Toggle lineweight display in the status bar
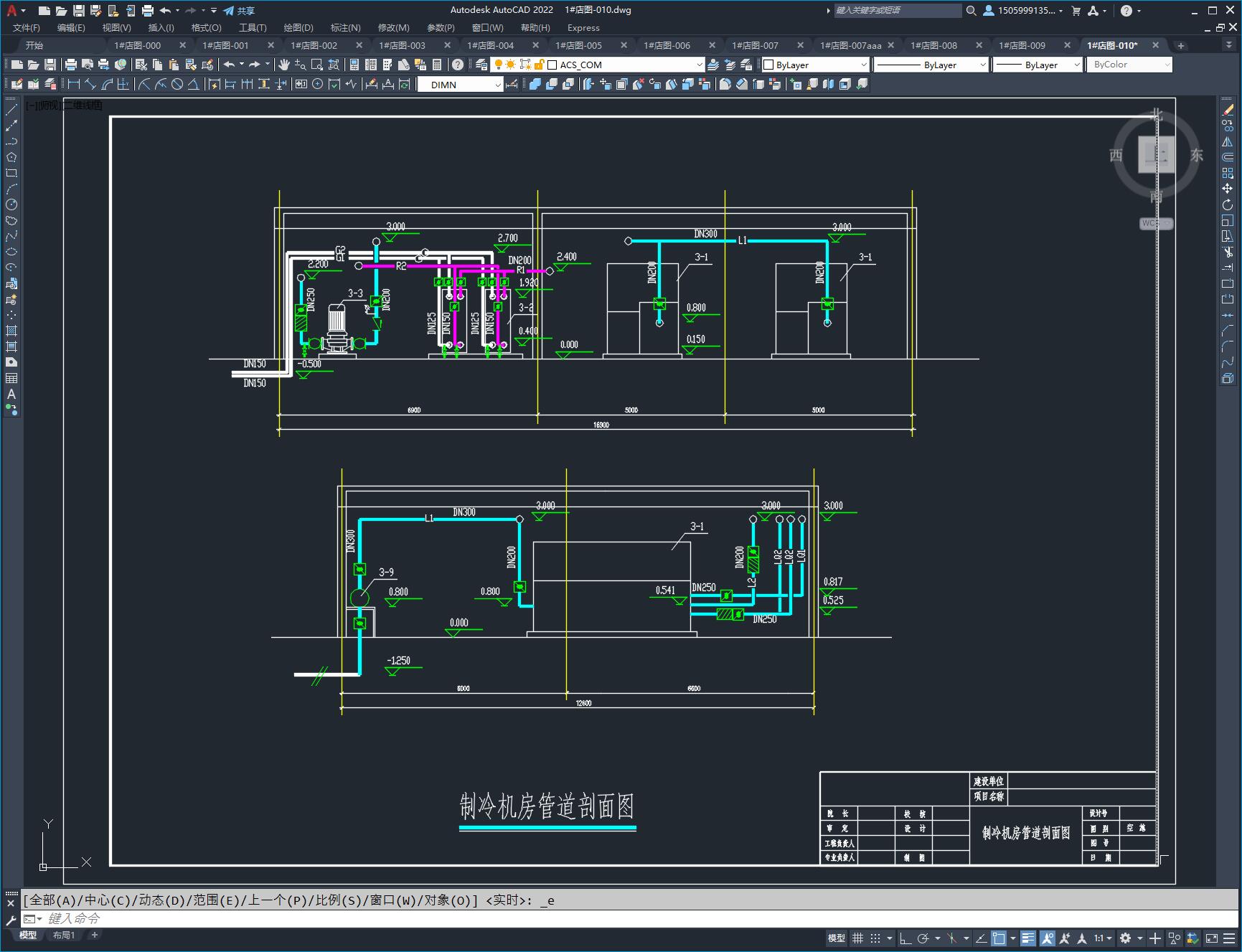 [x=1028, y=938]
